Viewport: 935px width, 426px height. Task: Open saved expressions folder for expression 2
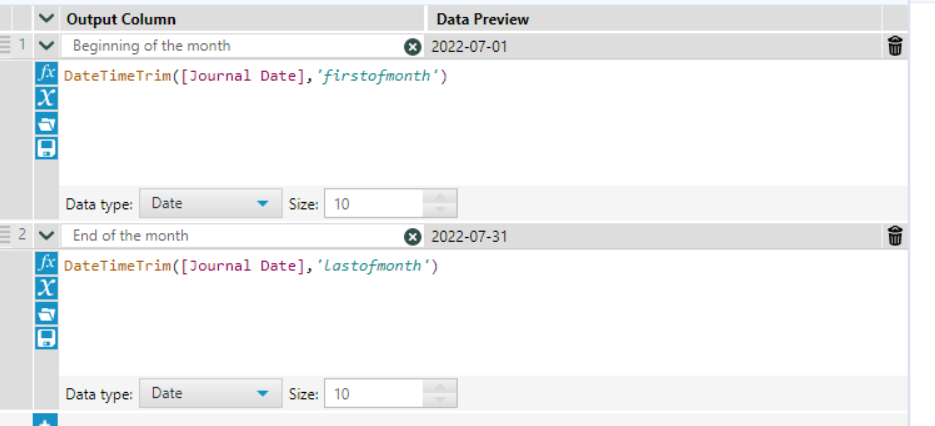[x=46, y=313]
